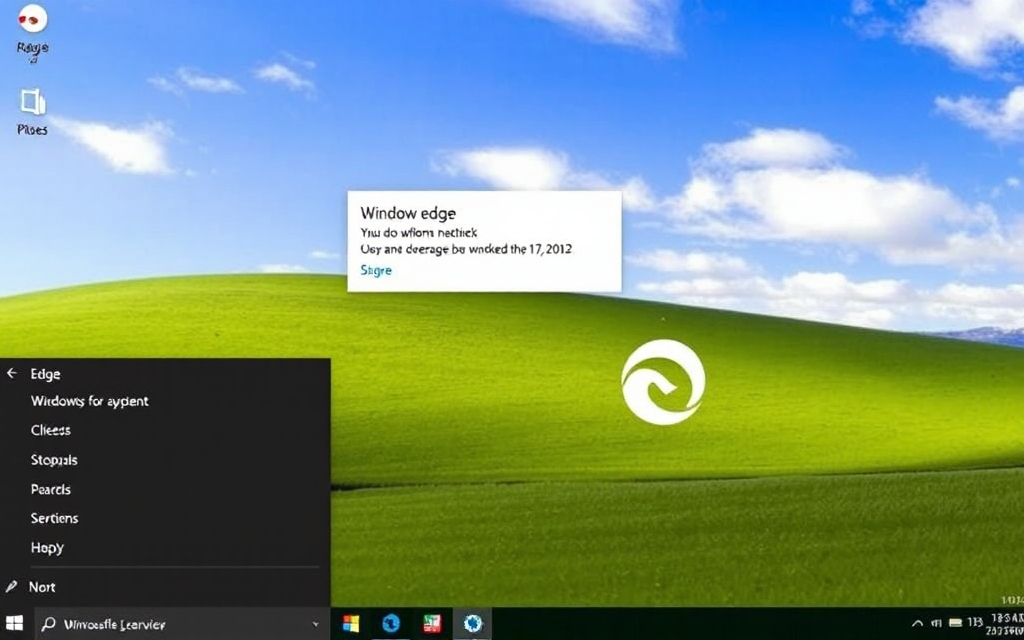Click the Edge header in the menu
Screen dimensions: 1024x640
45,374
